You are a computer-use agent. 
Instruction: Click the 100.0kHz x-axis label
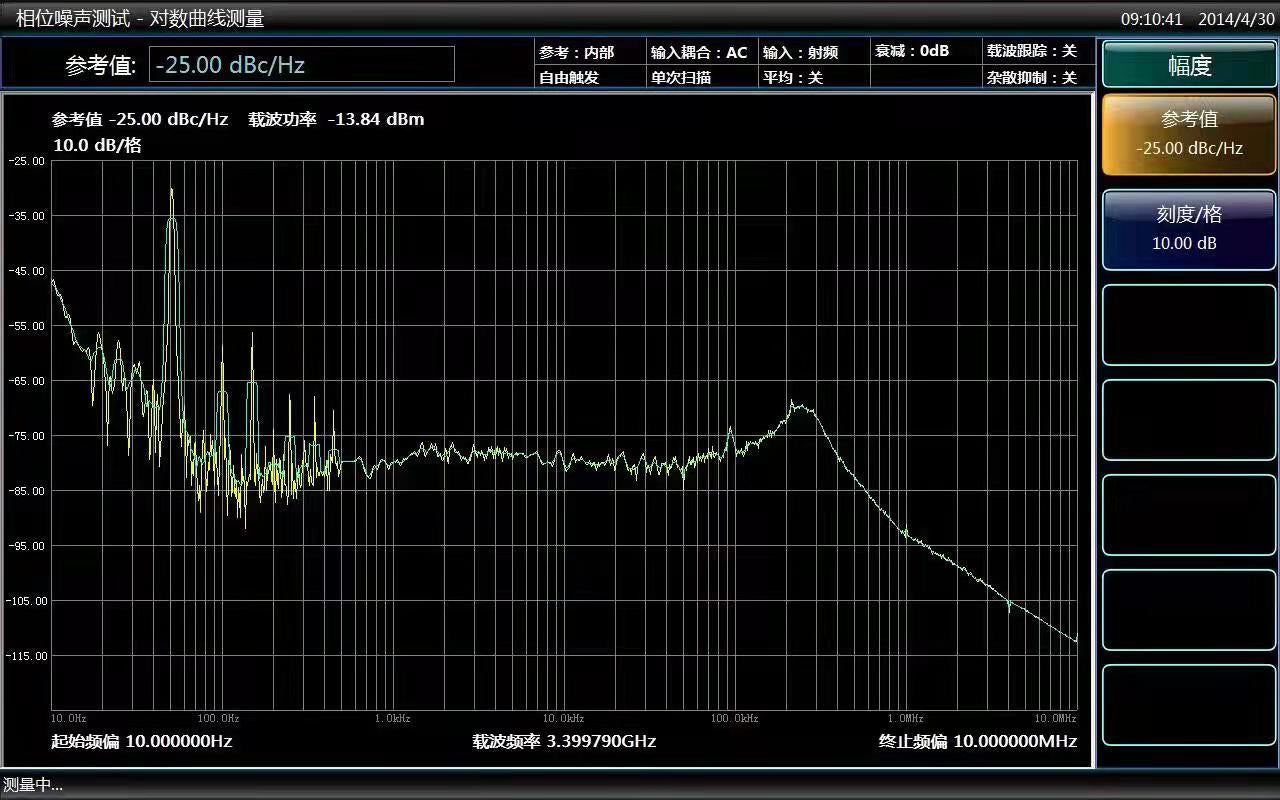pyautogui.click(x=734, y=719)
